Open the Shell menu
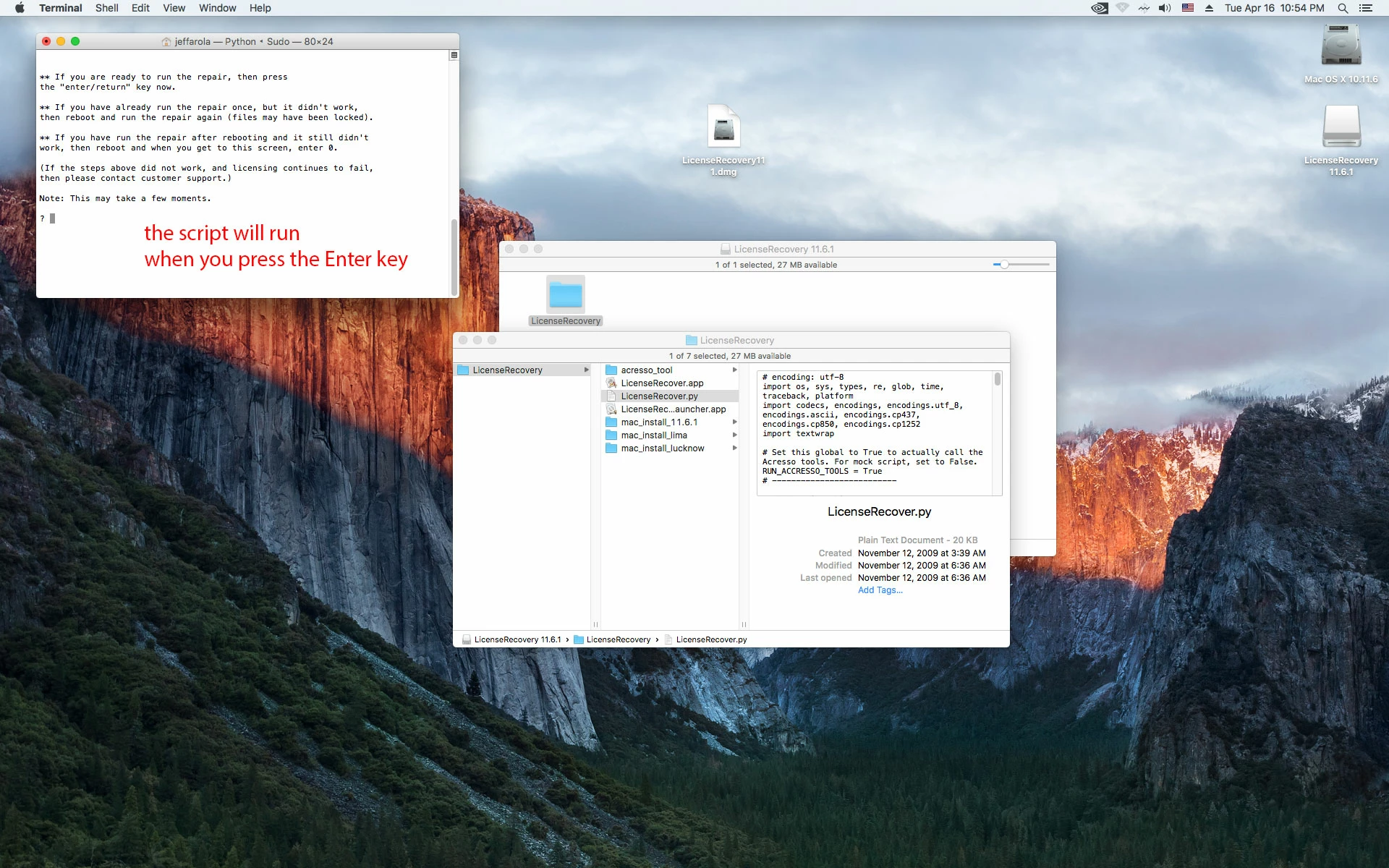 click(106, 8)
